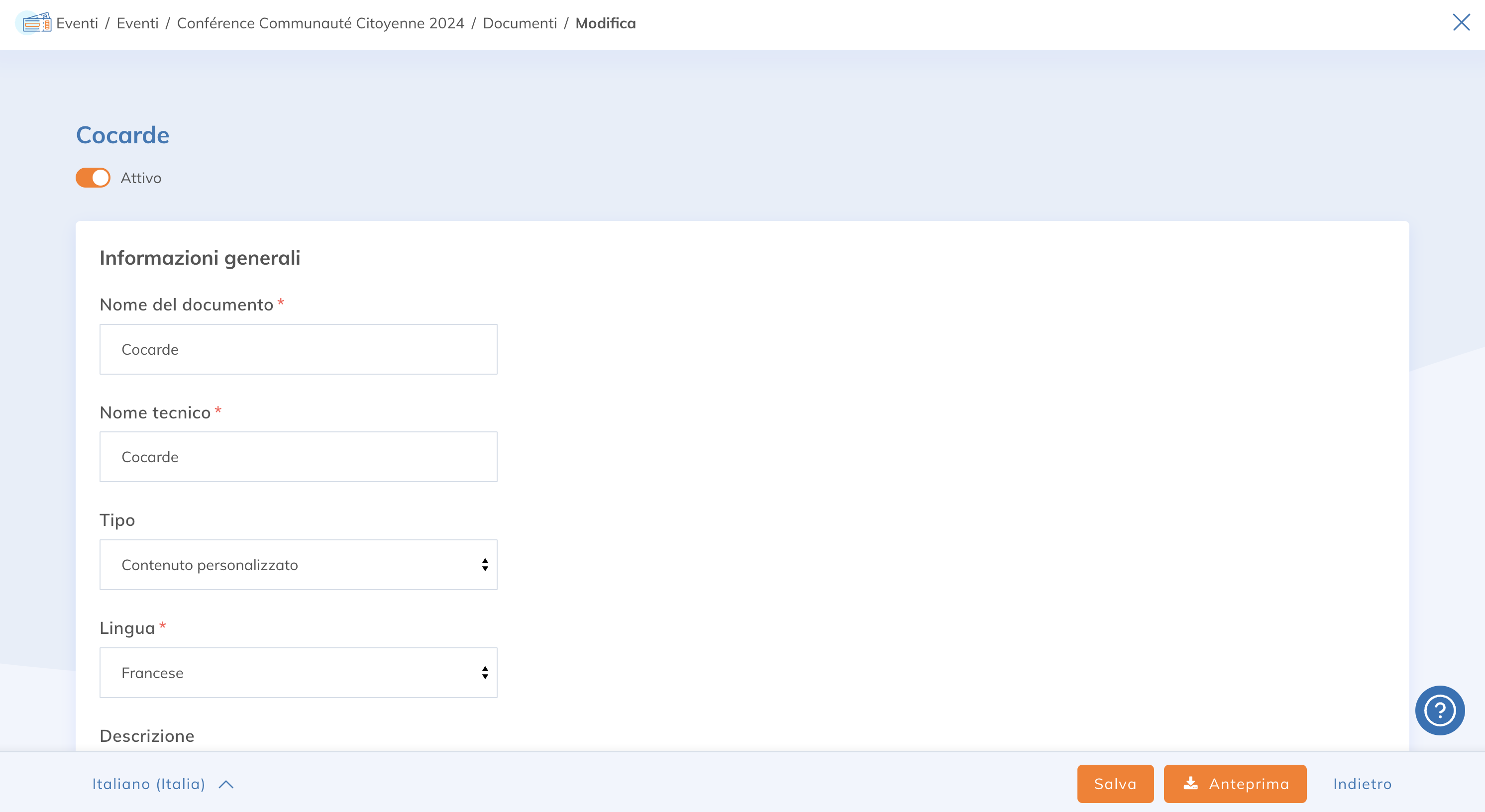
Task: Click the Eventi ticket icon in breadcrumb
Action: (36, 23)
